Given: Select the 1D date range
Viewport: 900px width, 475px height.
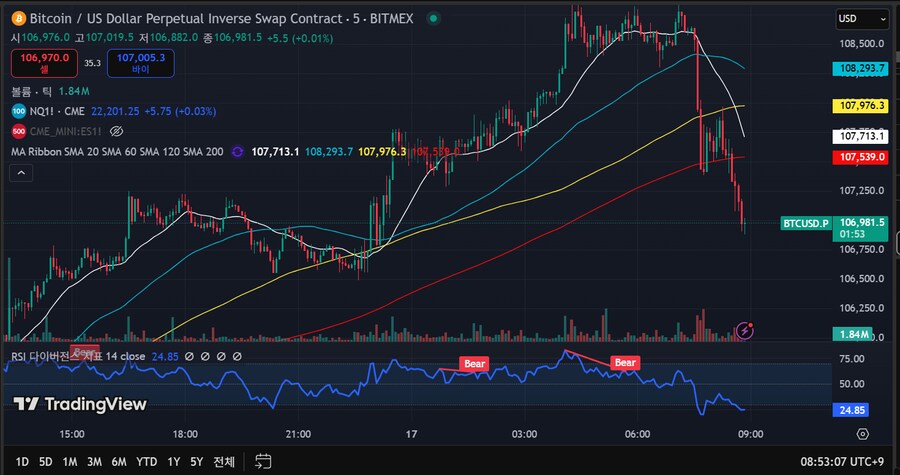Looking at the screenshot, I should click(x=22, y=462).
